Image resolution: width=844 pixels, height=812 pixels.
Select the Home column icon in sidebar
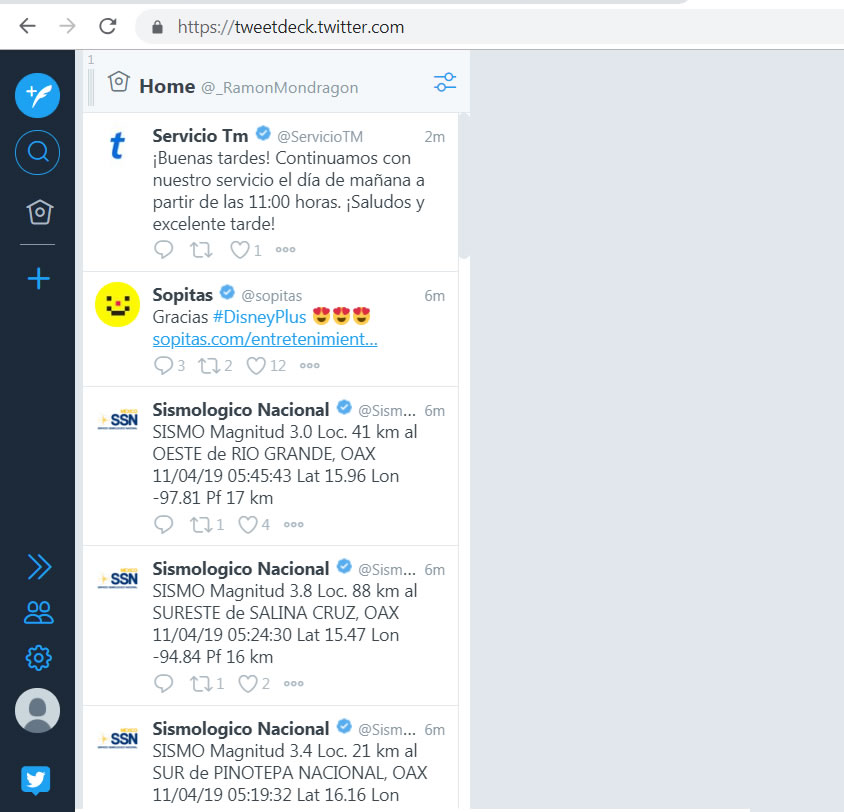coord(39,211)
